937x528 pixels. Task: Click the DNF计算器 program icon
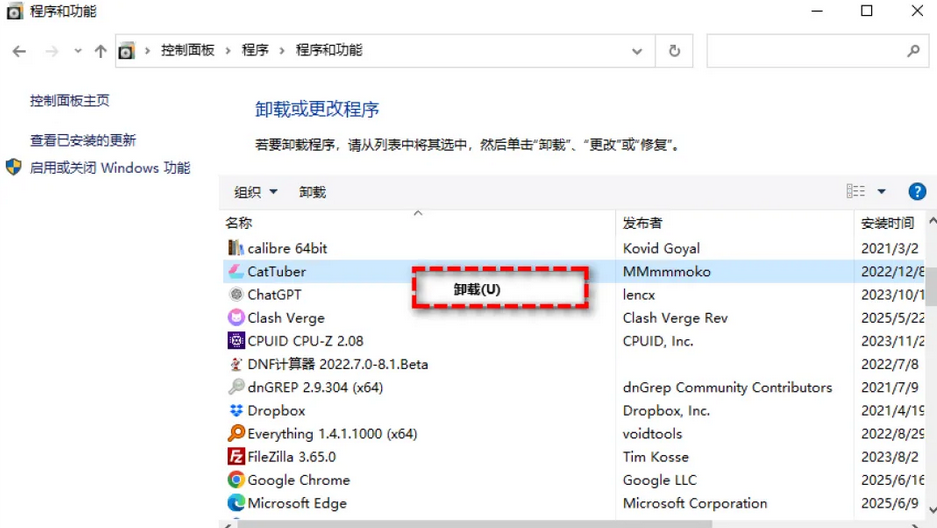coord(236,364)
